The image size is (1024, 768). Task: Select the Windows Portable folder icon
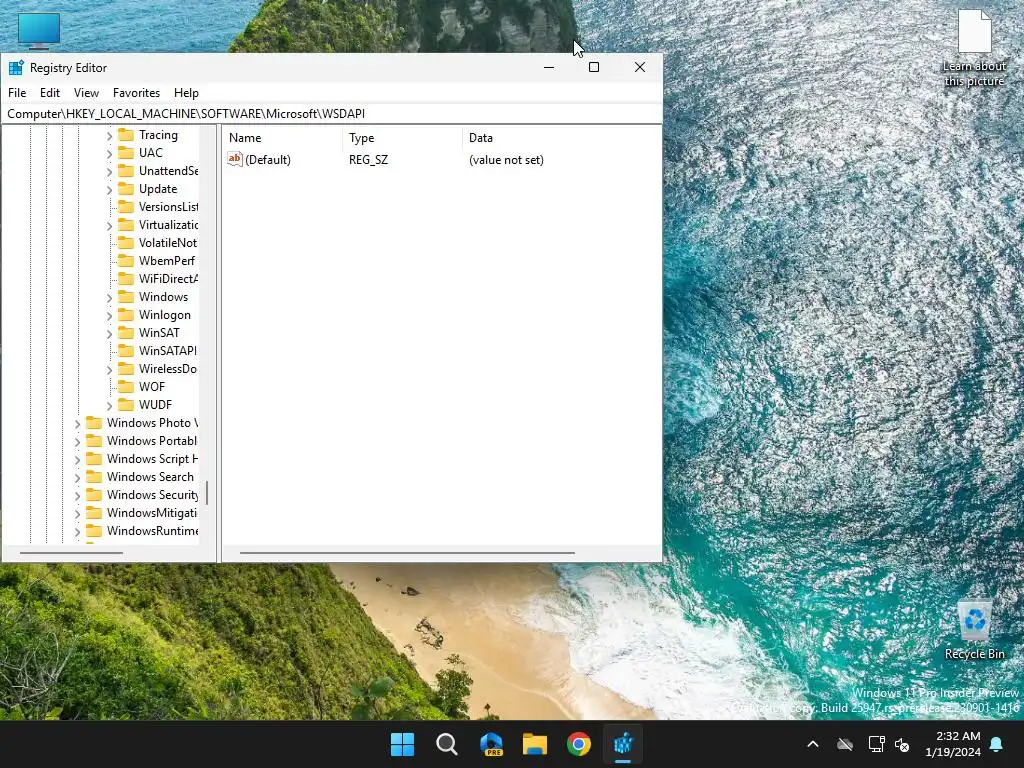(94, 441)
